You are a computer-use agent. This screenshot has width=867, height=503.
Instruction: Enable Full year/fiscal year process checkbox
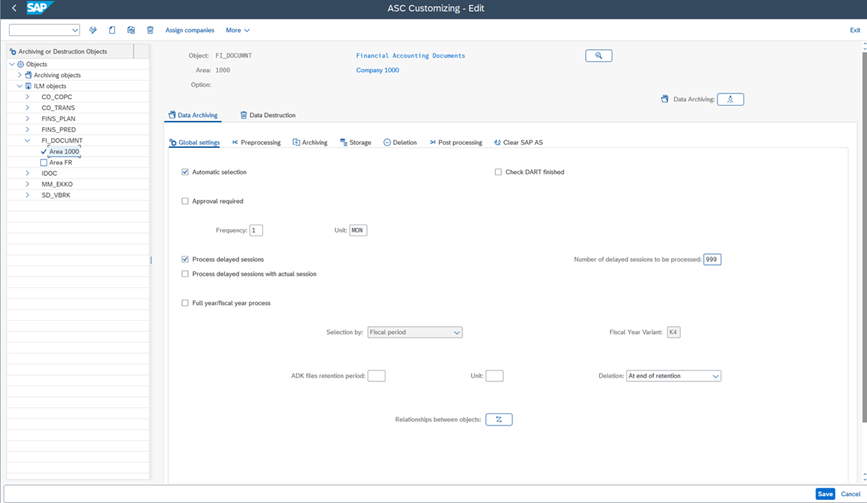[x=185, y=303]
